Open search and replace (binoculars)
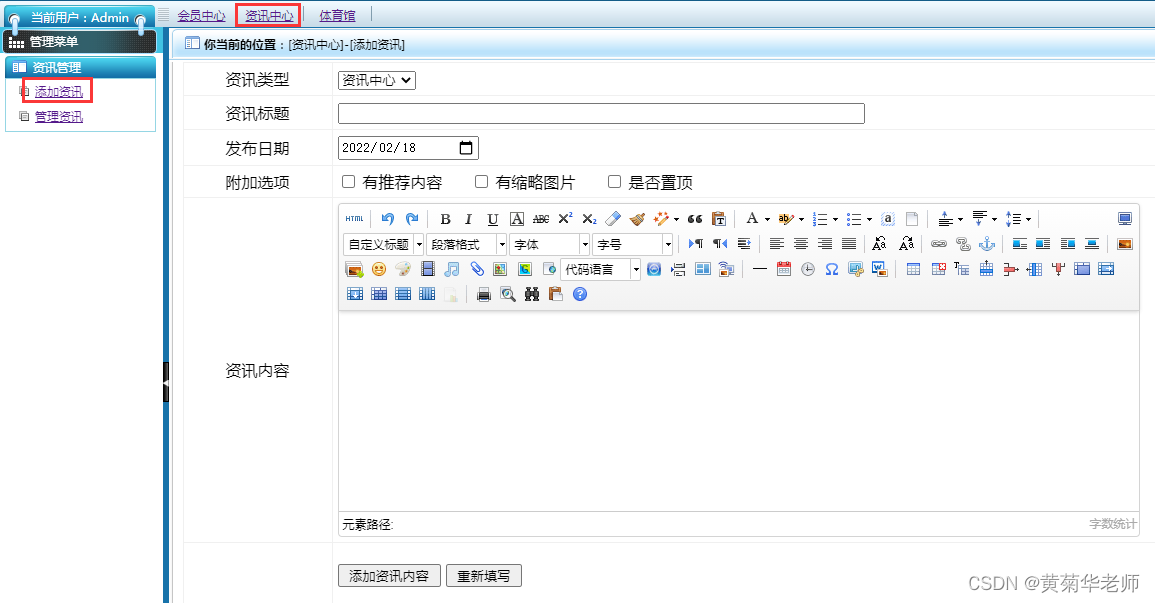The width and height of the screenshot is (1155, 603). 532,295
